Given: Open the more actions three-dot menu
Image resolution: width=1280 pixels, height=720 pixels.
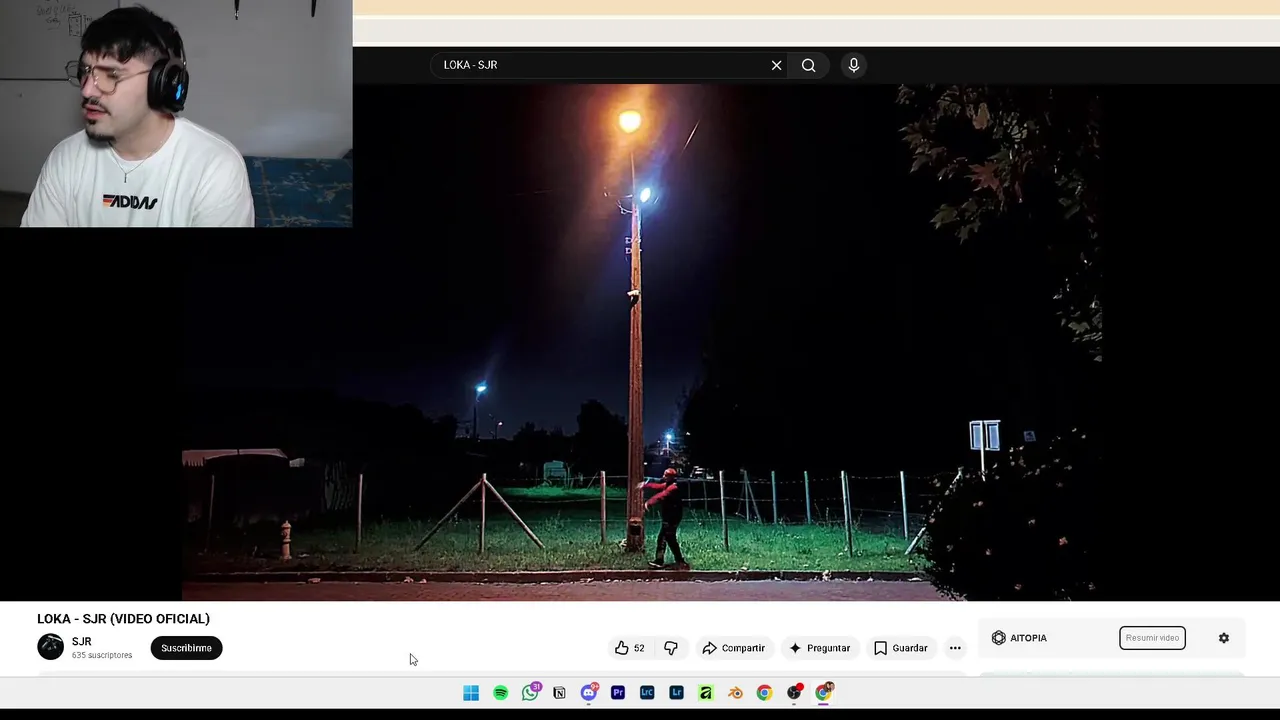Looking at the screenshot, I should coord(955,648).
